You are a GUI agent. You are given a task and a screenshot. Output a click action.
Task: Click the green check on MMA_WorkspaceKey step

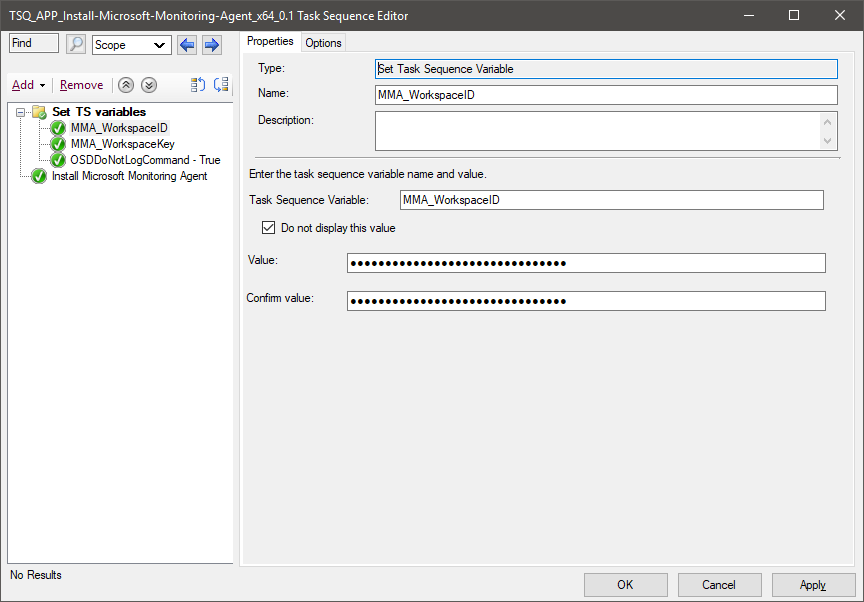tap(58, 143)
